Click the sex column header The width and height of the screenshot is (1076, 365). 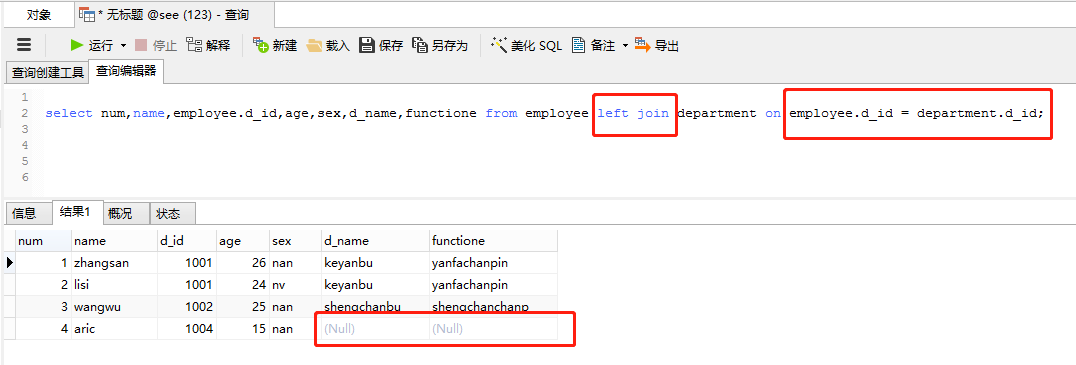(294, 241)
